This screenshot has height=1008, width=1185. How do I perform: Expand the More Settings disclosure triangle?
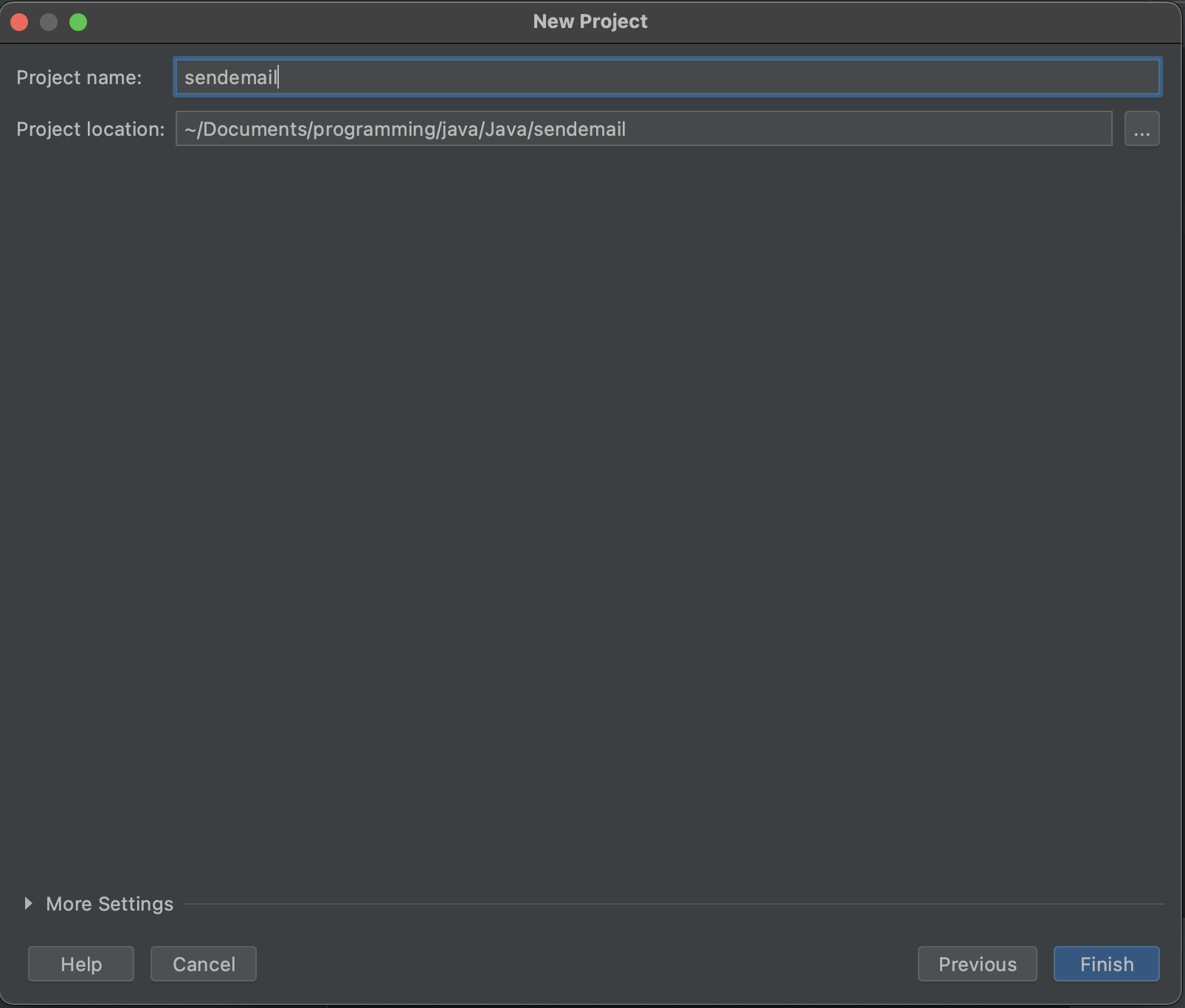click(28, 903)
